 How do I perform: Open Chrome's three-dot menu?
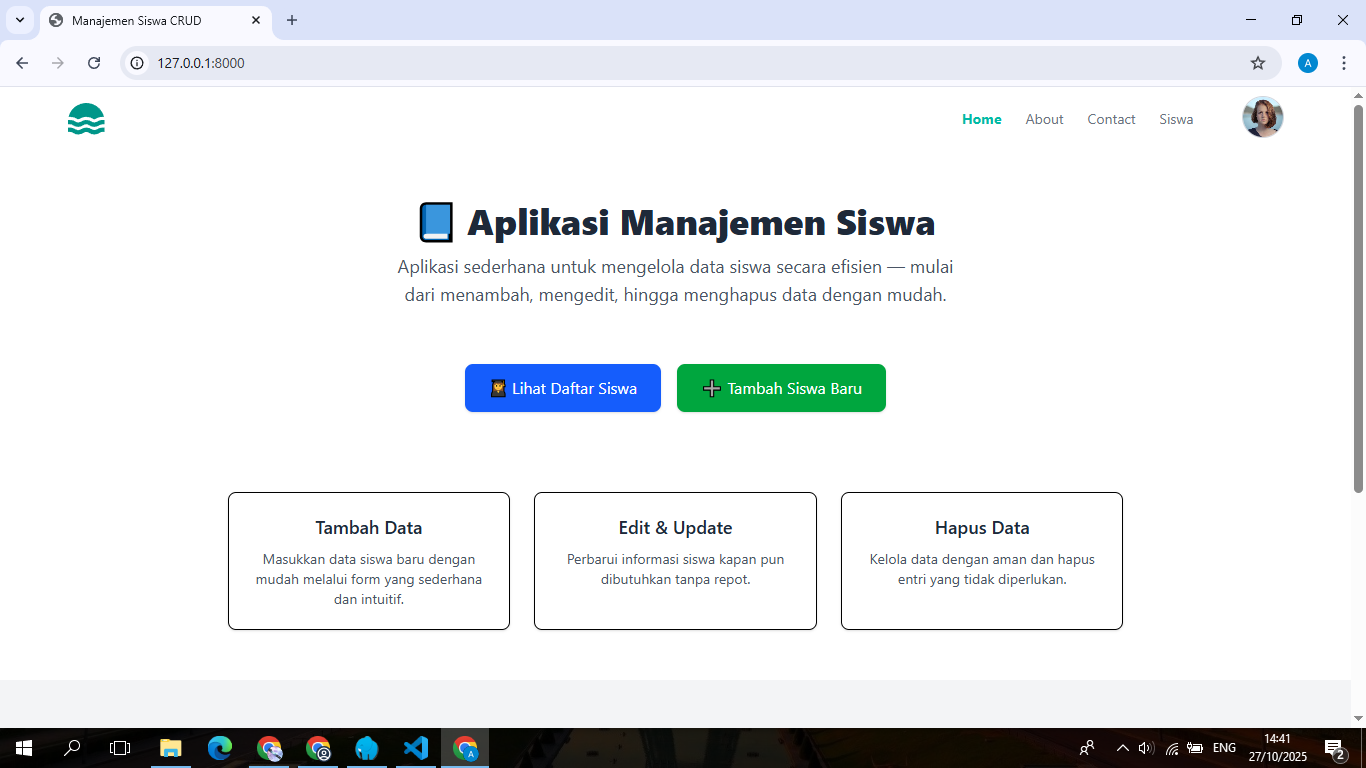1344,63
